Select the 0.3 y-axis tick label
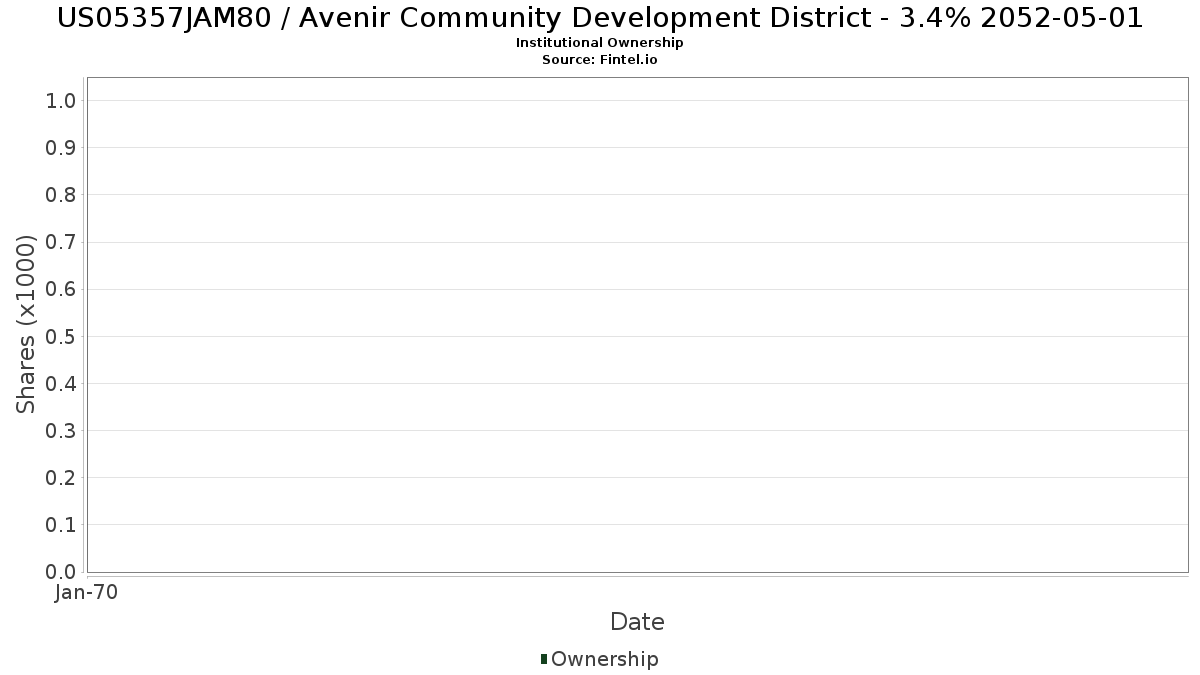This screenshot has width=1200, height=675. pyautogui.click(x=61, y=431)
